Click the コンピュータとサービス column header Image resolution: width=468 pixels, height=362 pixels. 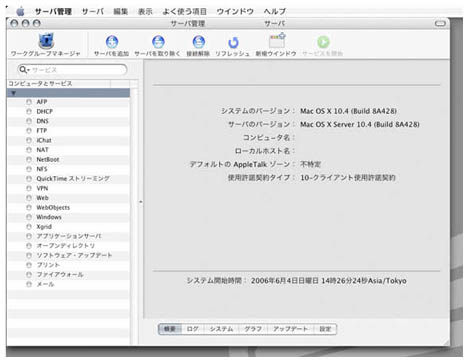[59, 84]
